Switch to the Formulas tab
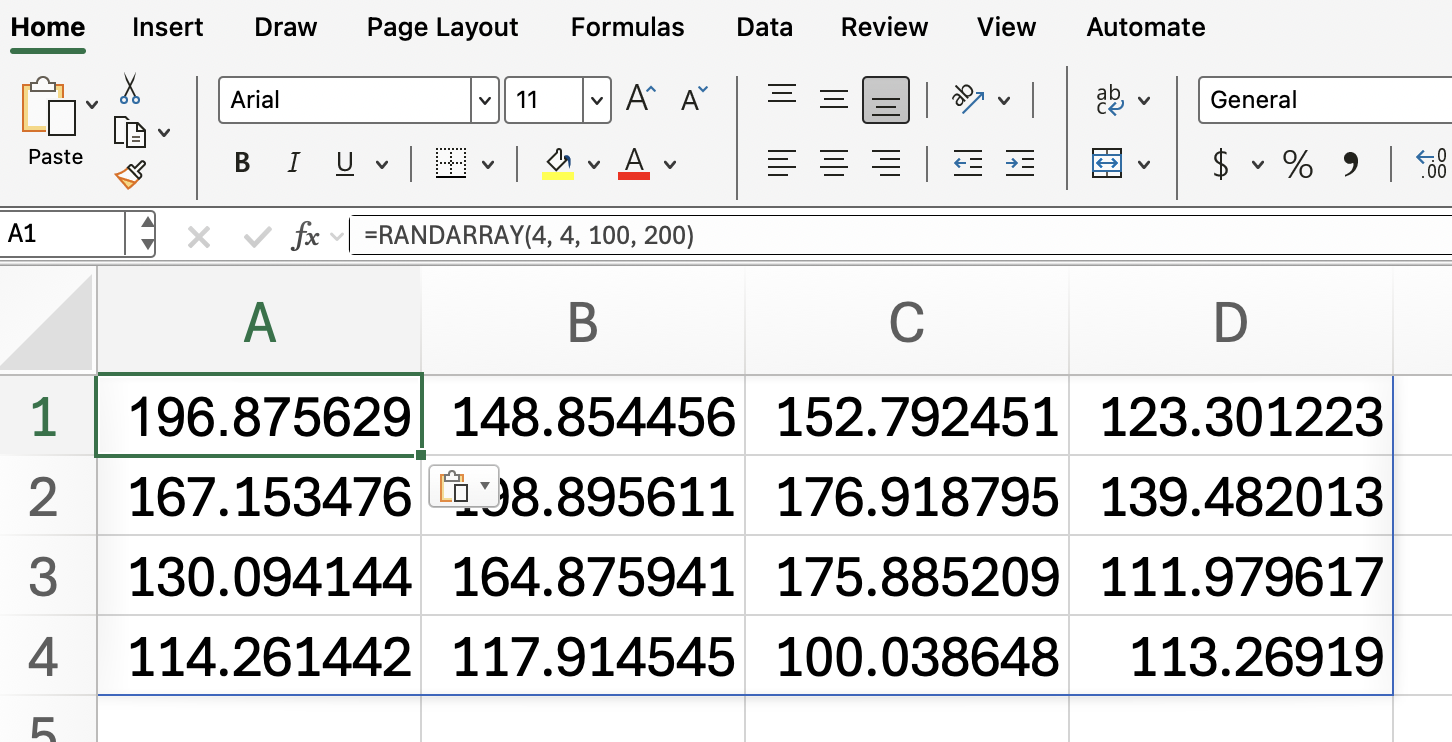This screenshot has width=1452, height=742. (x=627, y=27)
